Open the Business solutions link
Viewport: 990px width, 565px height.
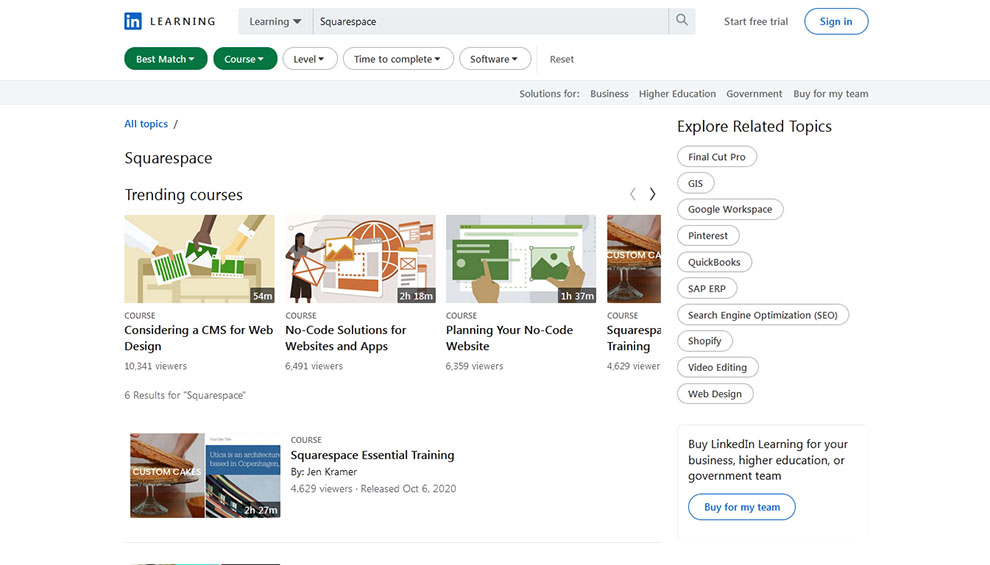(x=609, y=93)
